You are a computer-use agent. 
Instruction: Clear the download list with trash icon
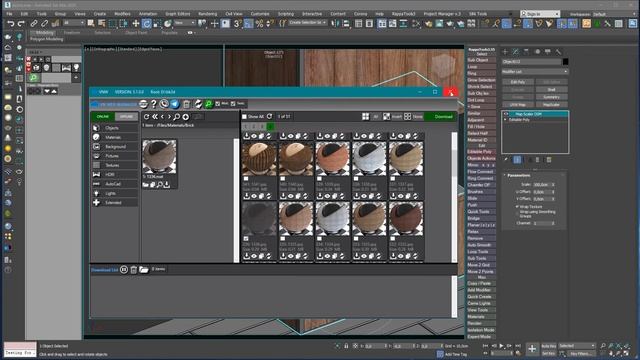pos(133,269)
